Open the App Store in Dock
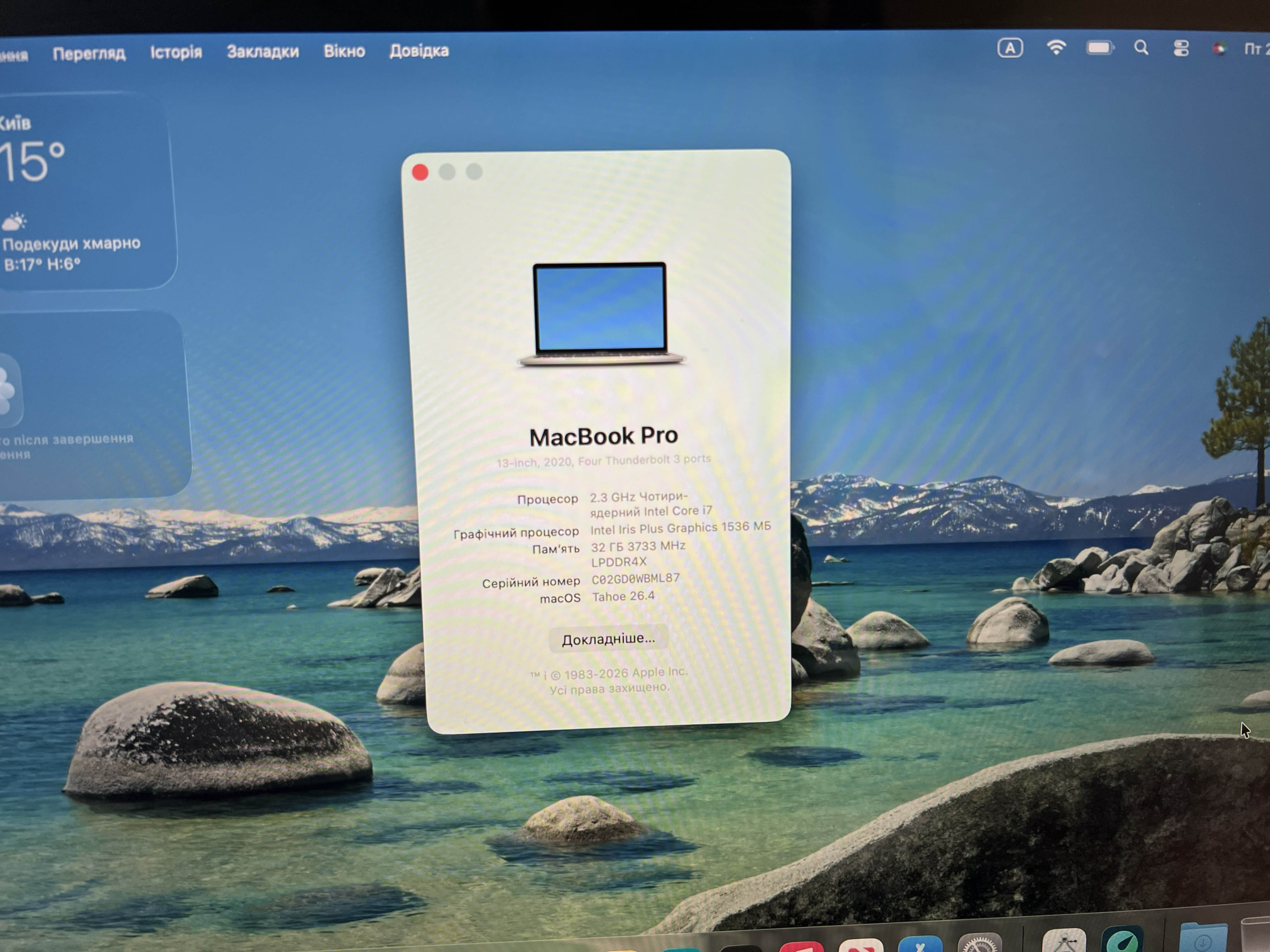The image size is (1270, 952). pos(920,944)
